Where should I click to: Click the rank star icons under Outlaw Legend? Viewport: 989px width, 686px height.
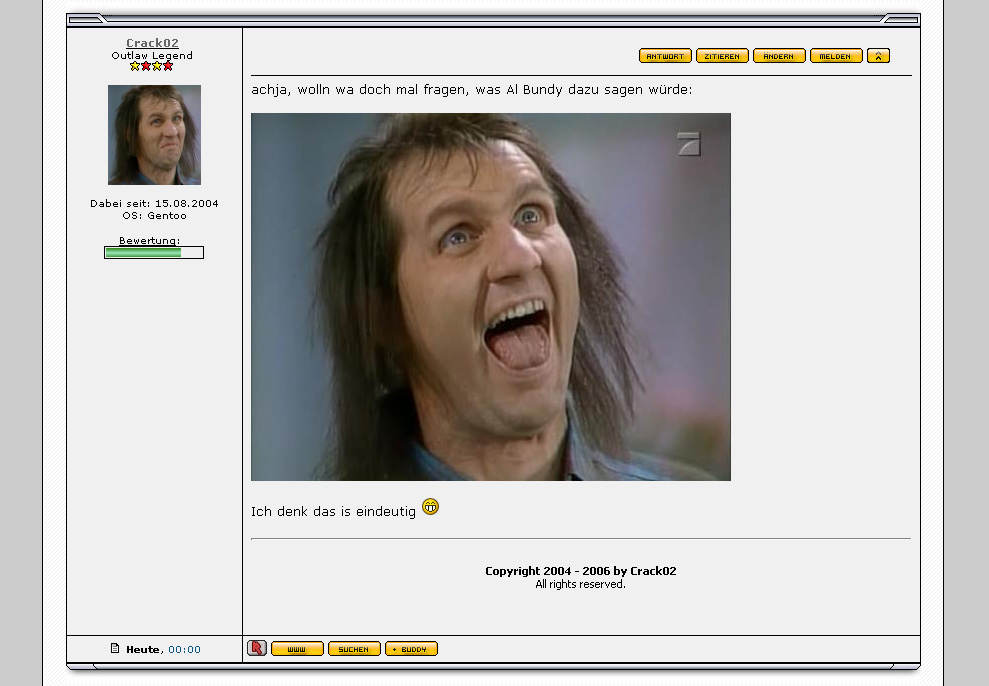pos(151,66)
